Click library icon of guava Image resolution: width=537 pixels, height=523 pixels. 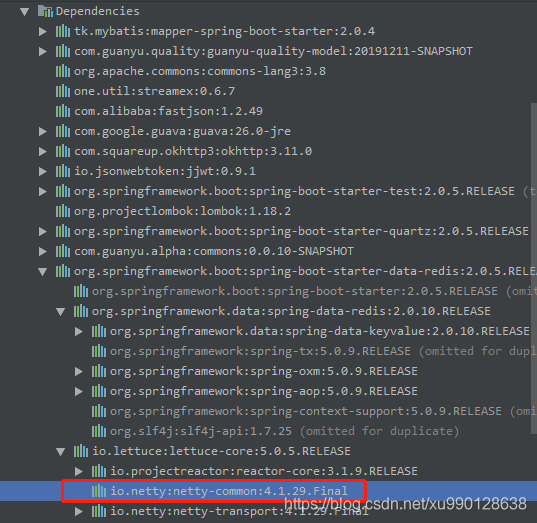tap(63, 131)
